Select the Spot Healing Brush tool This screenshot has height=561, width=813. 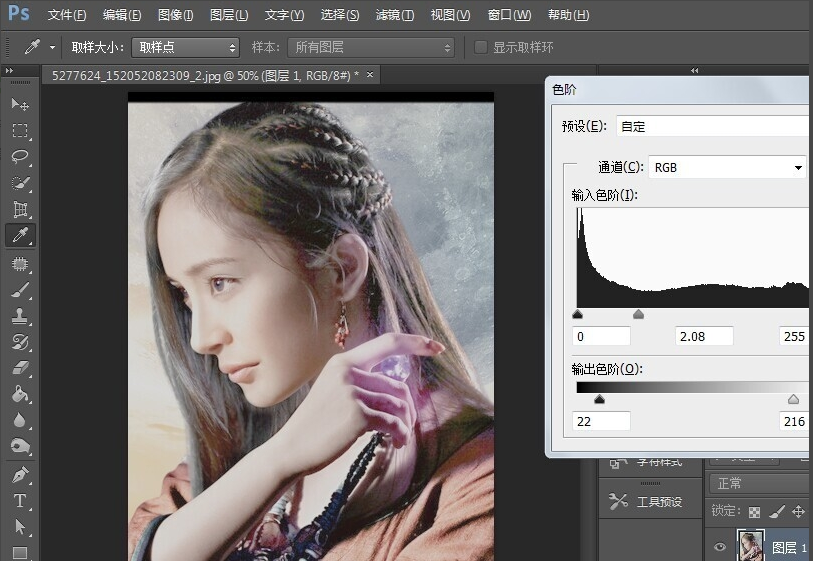coord(20,263)
